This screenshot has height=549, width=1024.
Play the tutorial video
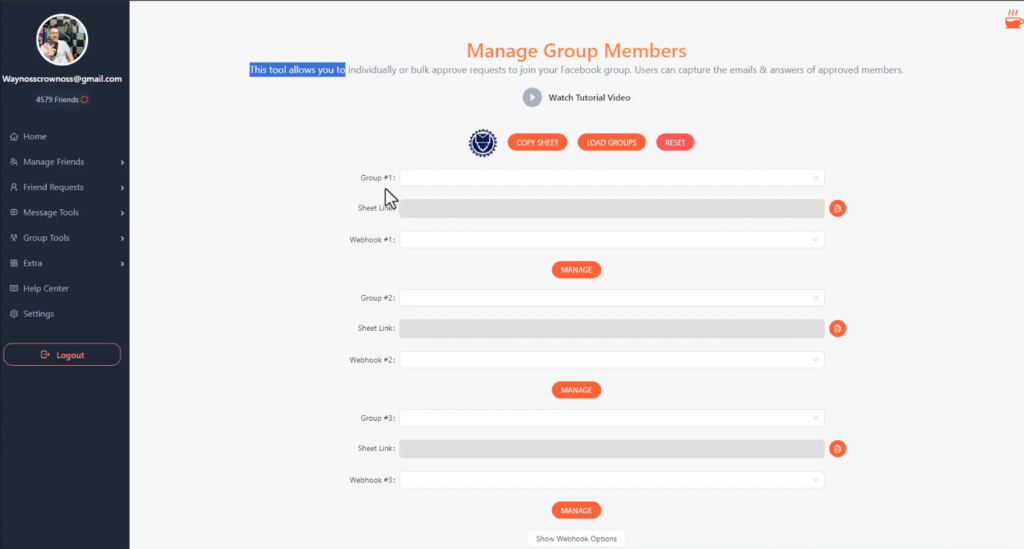coord(532,97)
